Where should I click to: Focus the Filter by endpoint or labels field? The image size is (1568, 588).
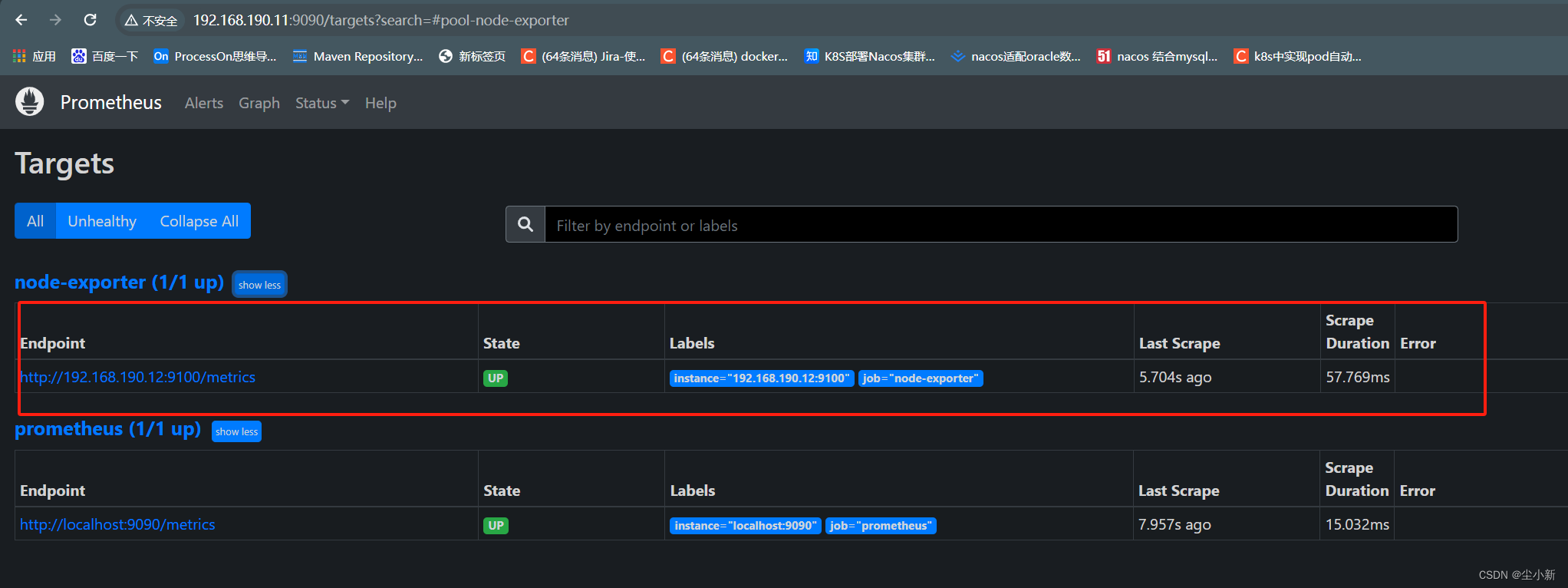pos(1001,224)
